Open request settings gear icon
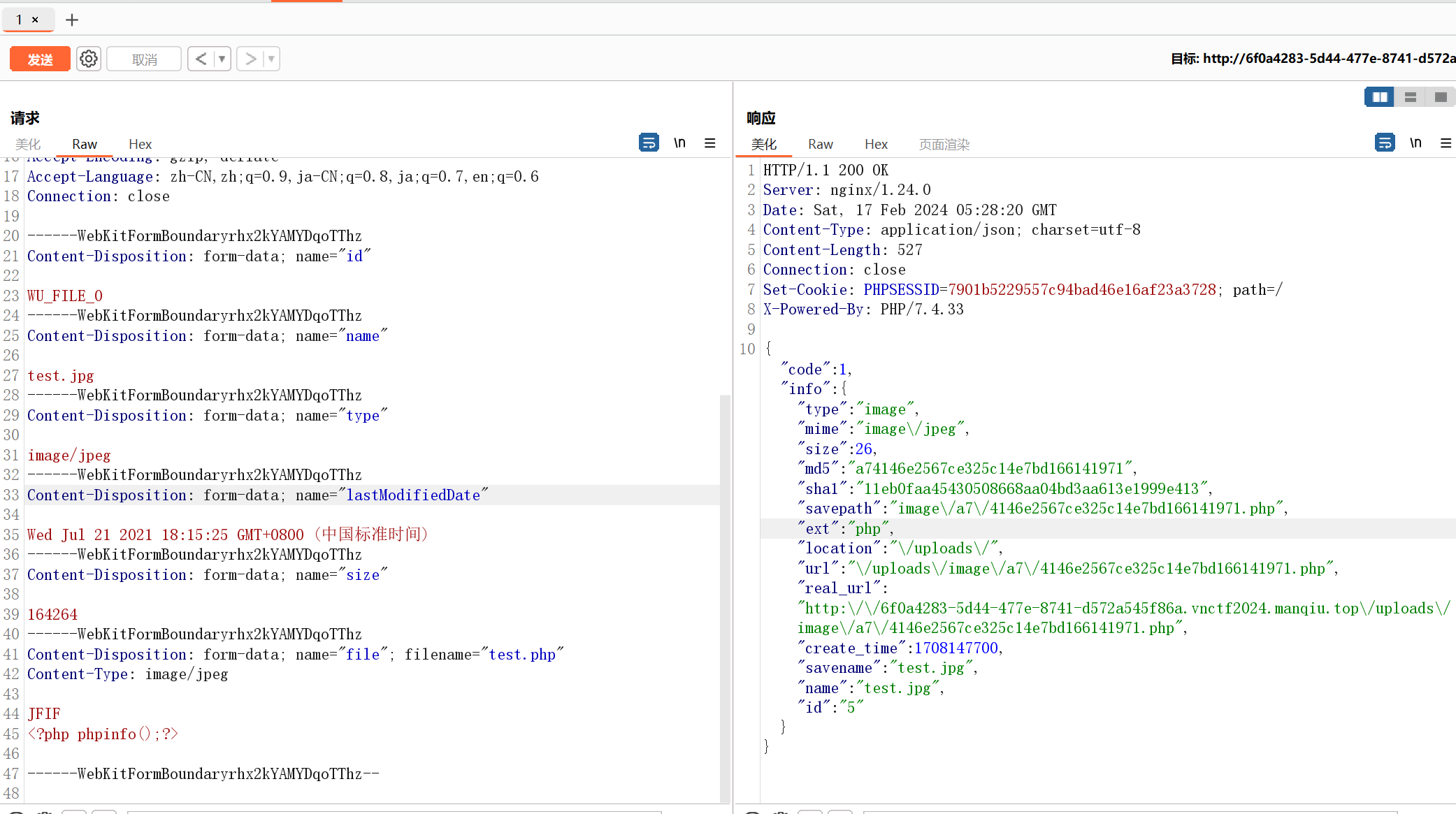This screenshot has height=814, width=1456. click(x=89, y=59)
